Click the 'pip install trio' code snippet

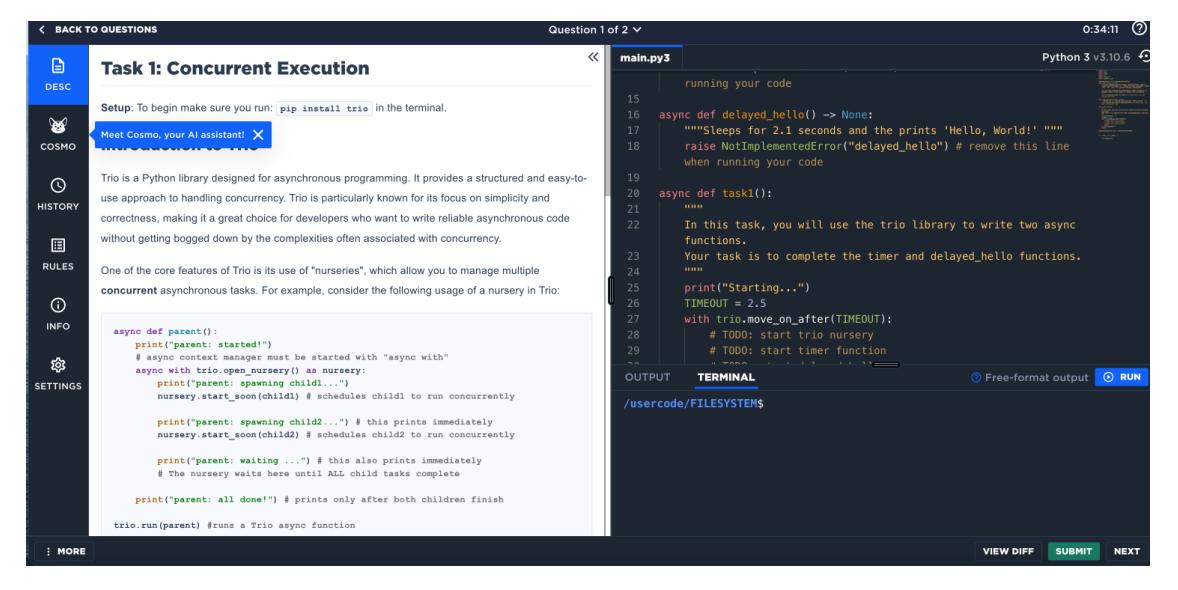pos(324,108)
